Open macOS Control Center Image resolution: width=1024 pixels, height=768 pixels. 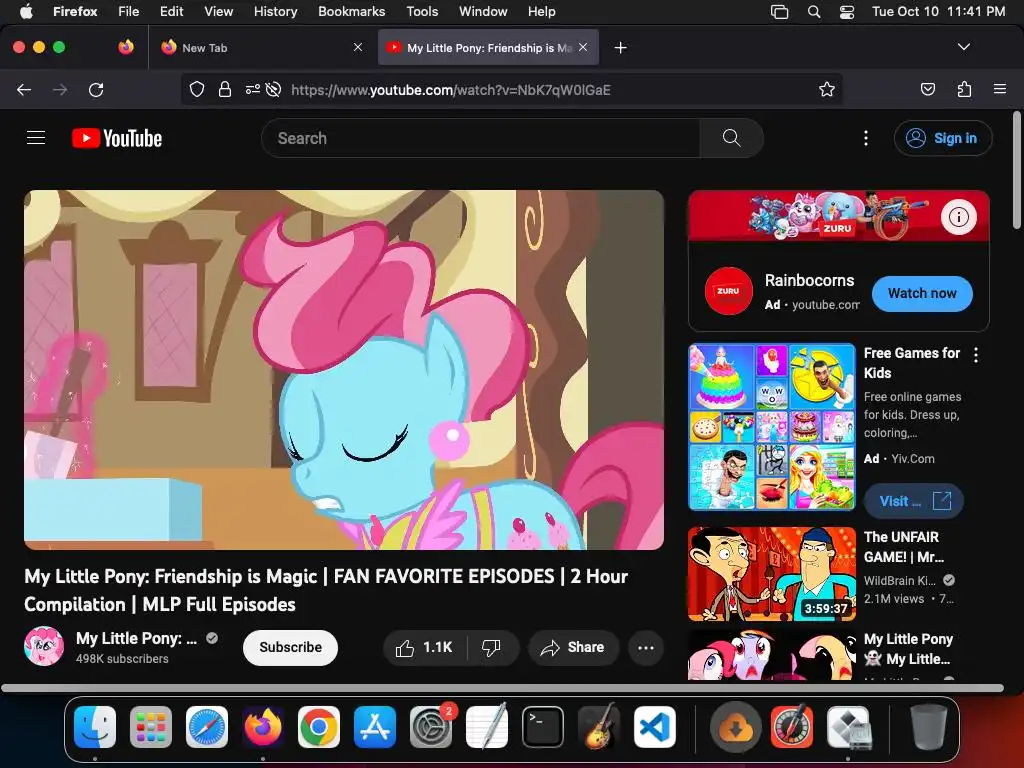click(x=847, y=12)
